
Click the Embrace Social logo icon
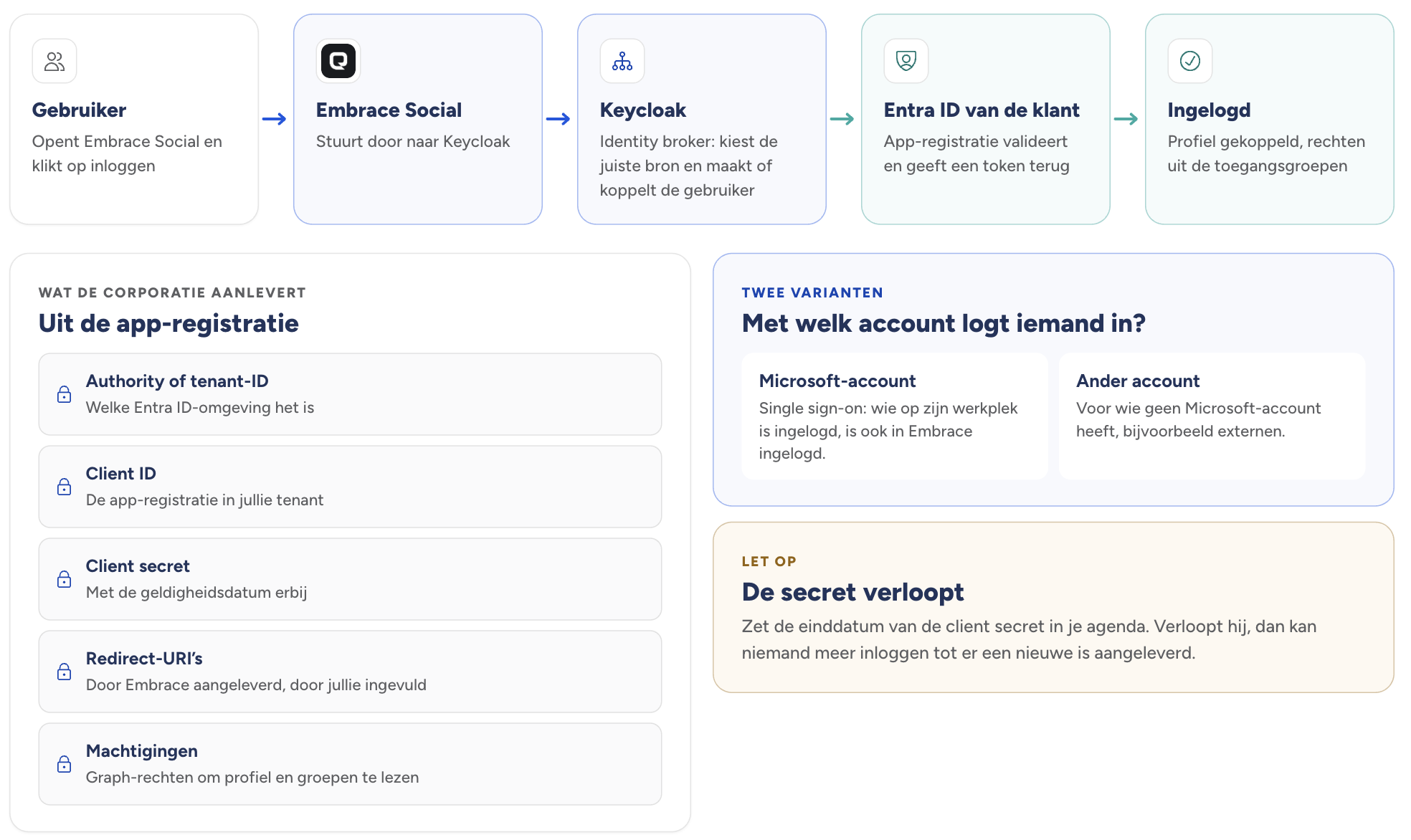(338, 61)
